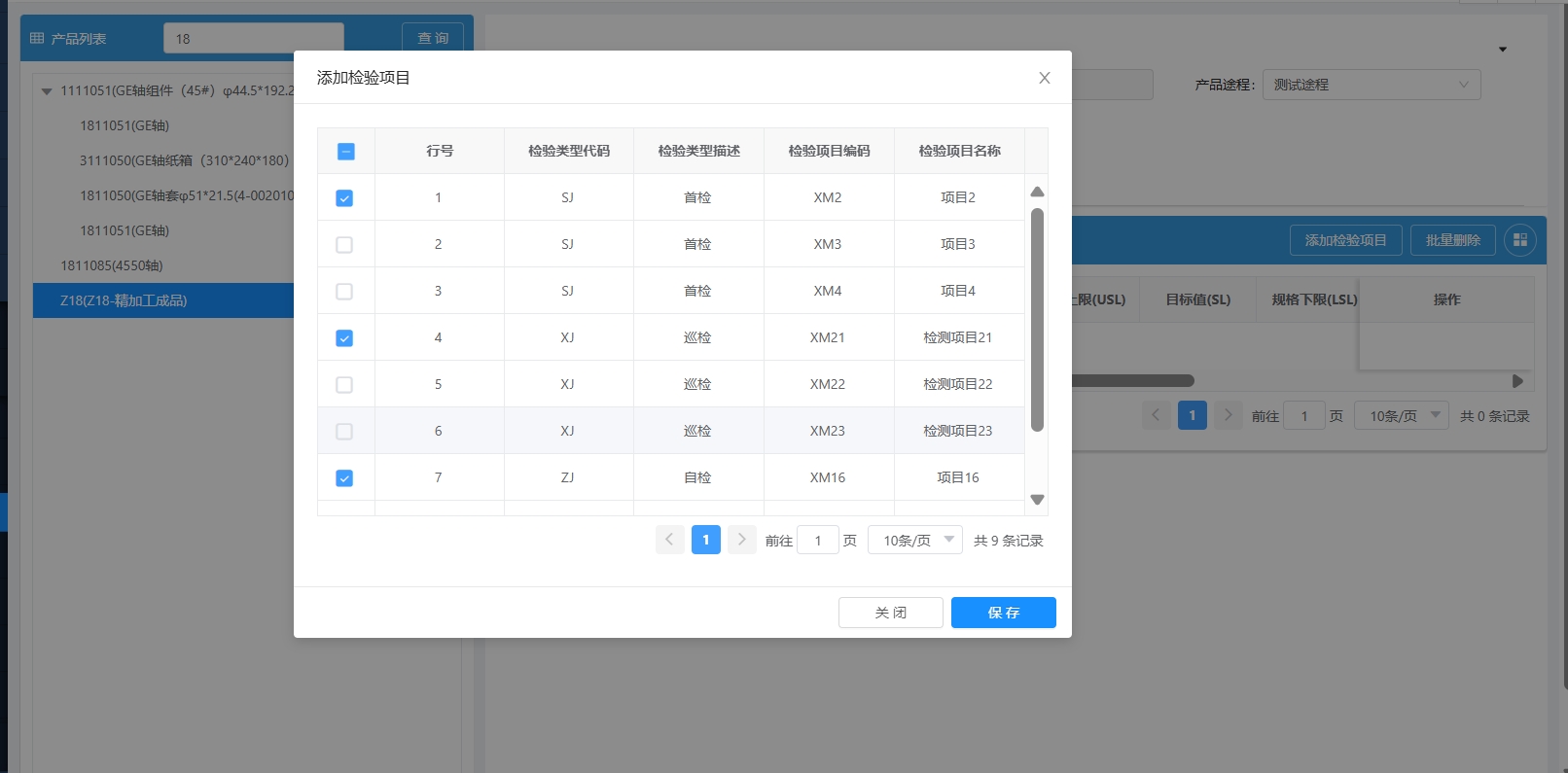This screenshot has height=773, width=1568.
Task: Go to next page in dialog pagination
Action: [741, 540]
